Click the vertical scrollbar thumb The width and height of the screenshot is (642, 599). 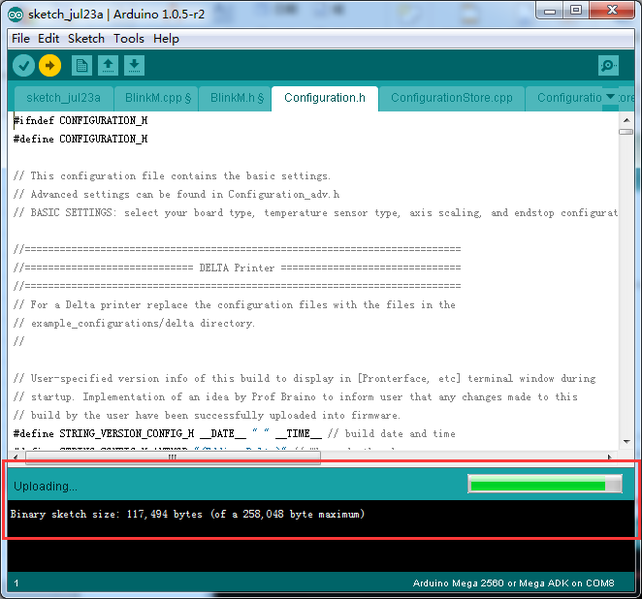point(626,132)
